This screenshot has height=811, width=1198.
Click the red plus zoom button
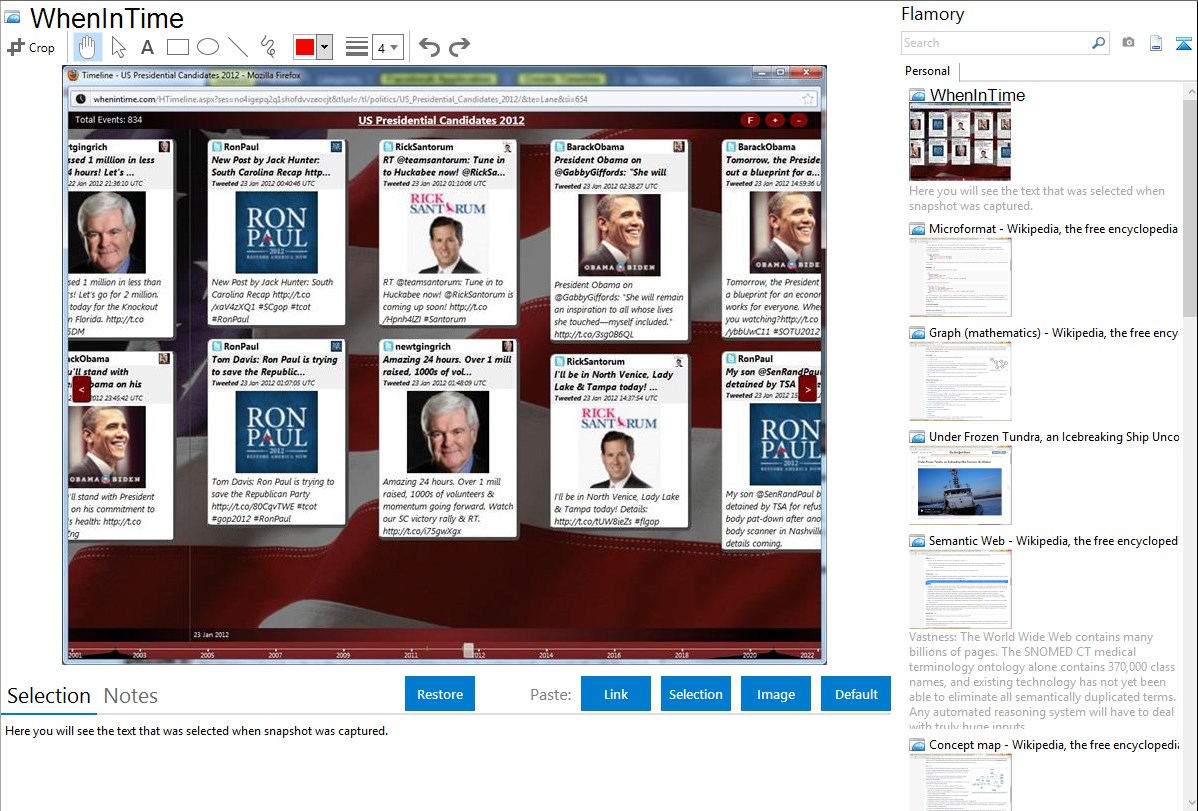775,121
